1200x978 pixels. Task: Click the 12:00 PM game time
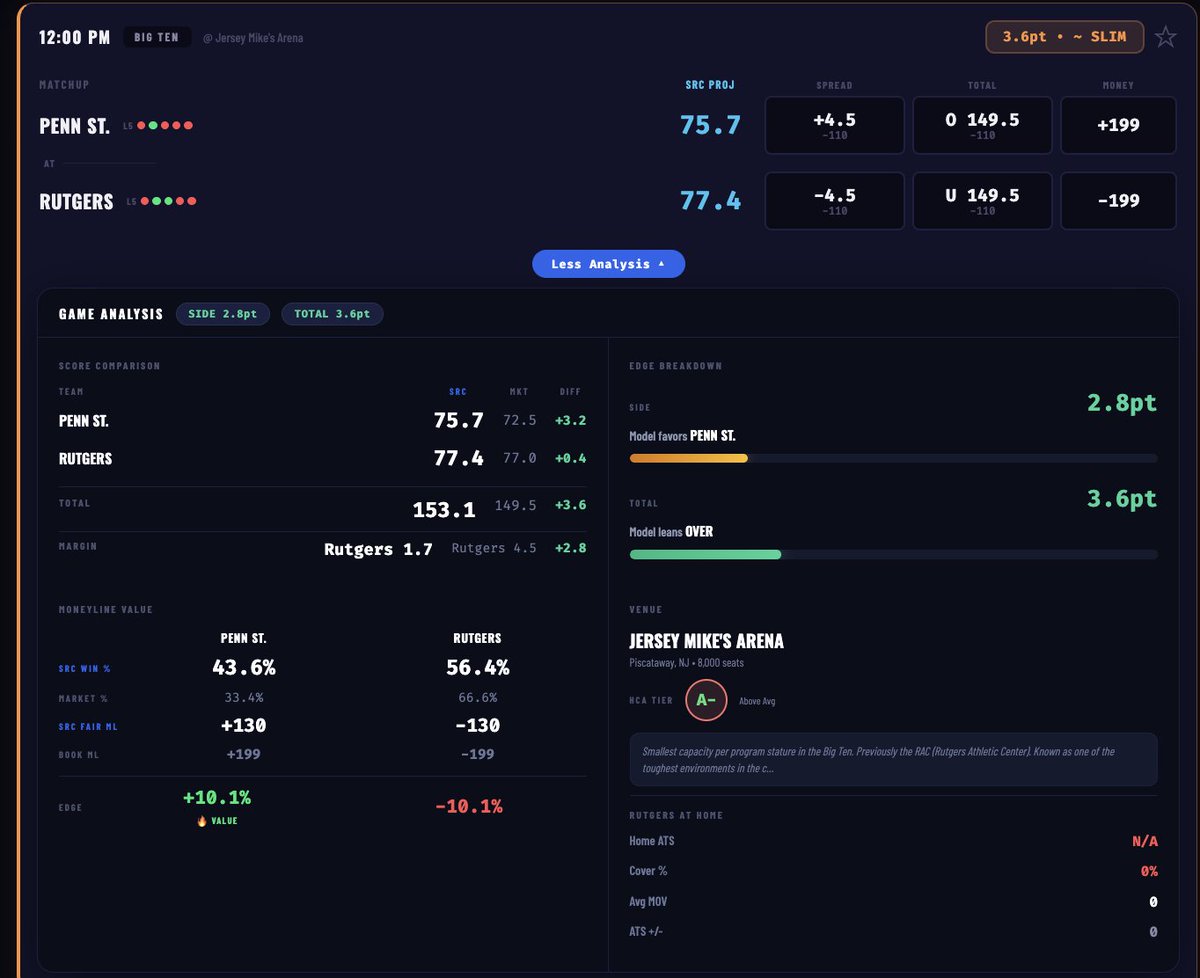(74, 38)
